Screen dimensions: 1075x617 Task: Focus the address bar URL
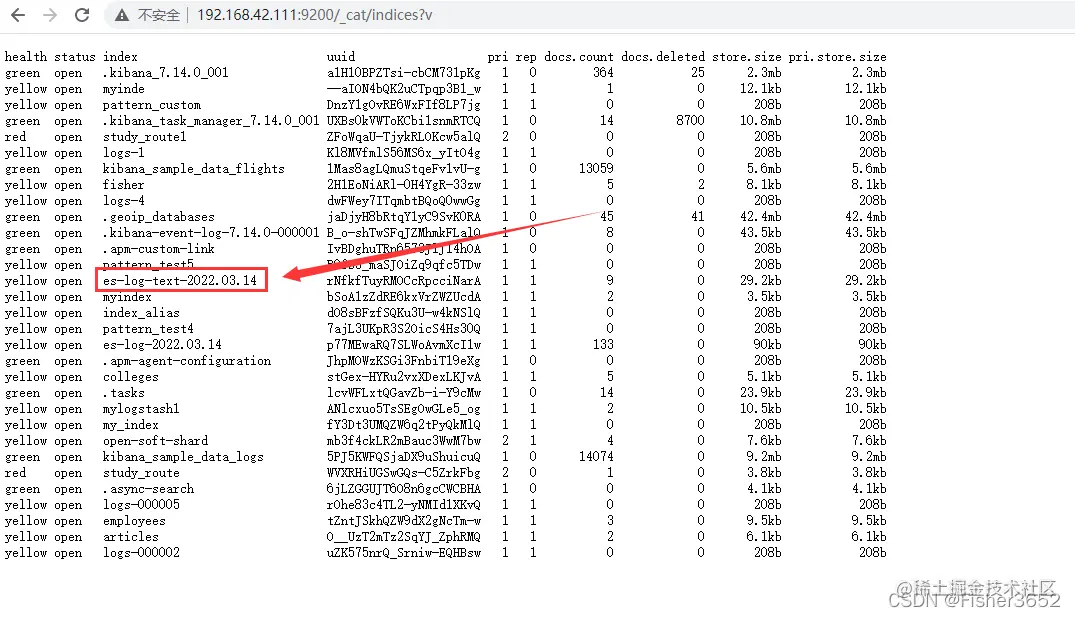tap(315, 15)
